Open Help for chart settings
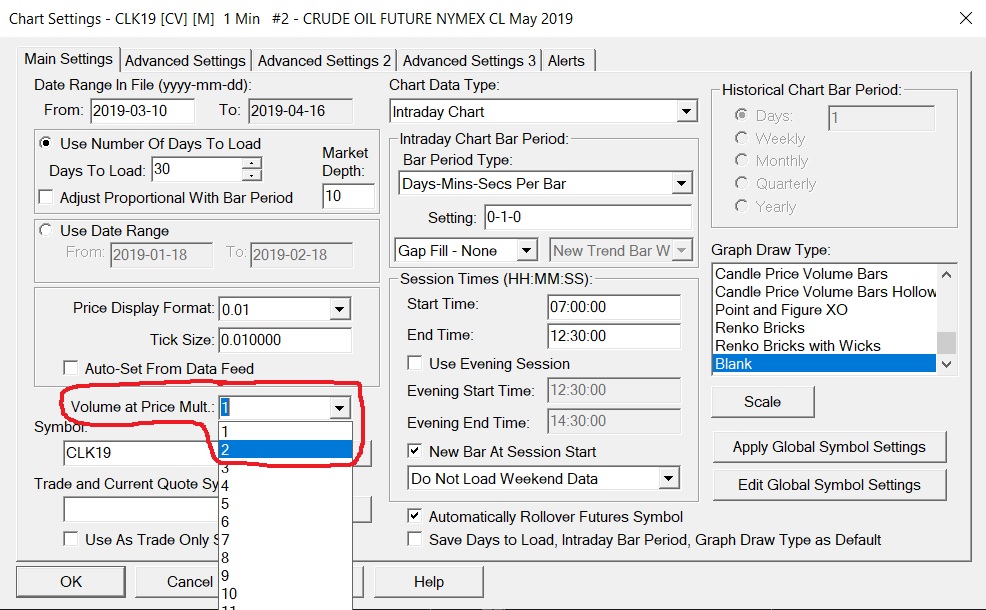 point(429,582)
